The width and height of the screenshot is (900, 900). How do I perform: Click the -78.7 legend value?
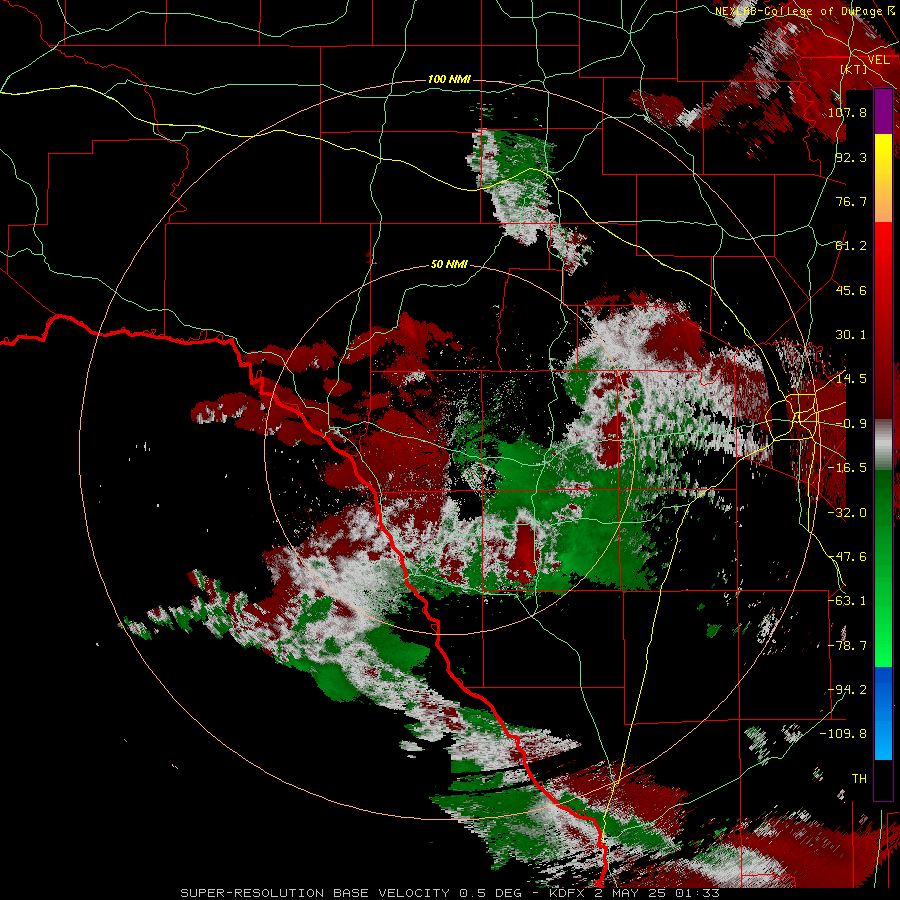pos(847,646)
